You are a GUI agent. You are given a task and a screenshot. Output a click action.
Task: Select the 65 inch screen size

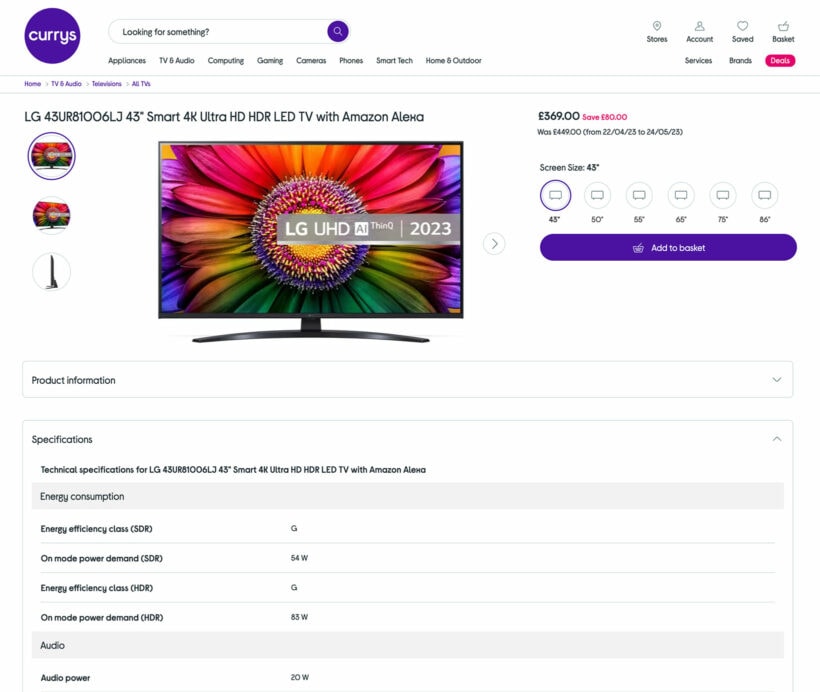tap(681, 194)
